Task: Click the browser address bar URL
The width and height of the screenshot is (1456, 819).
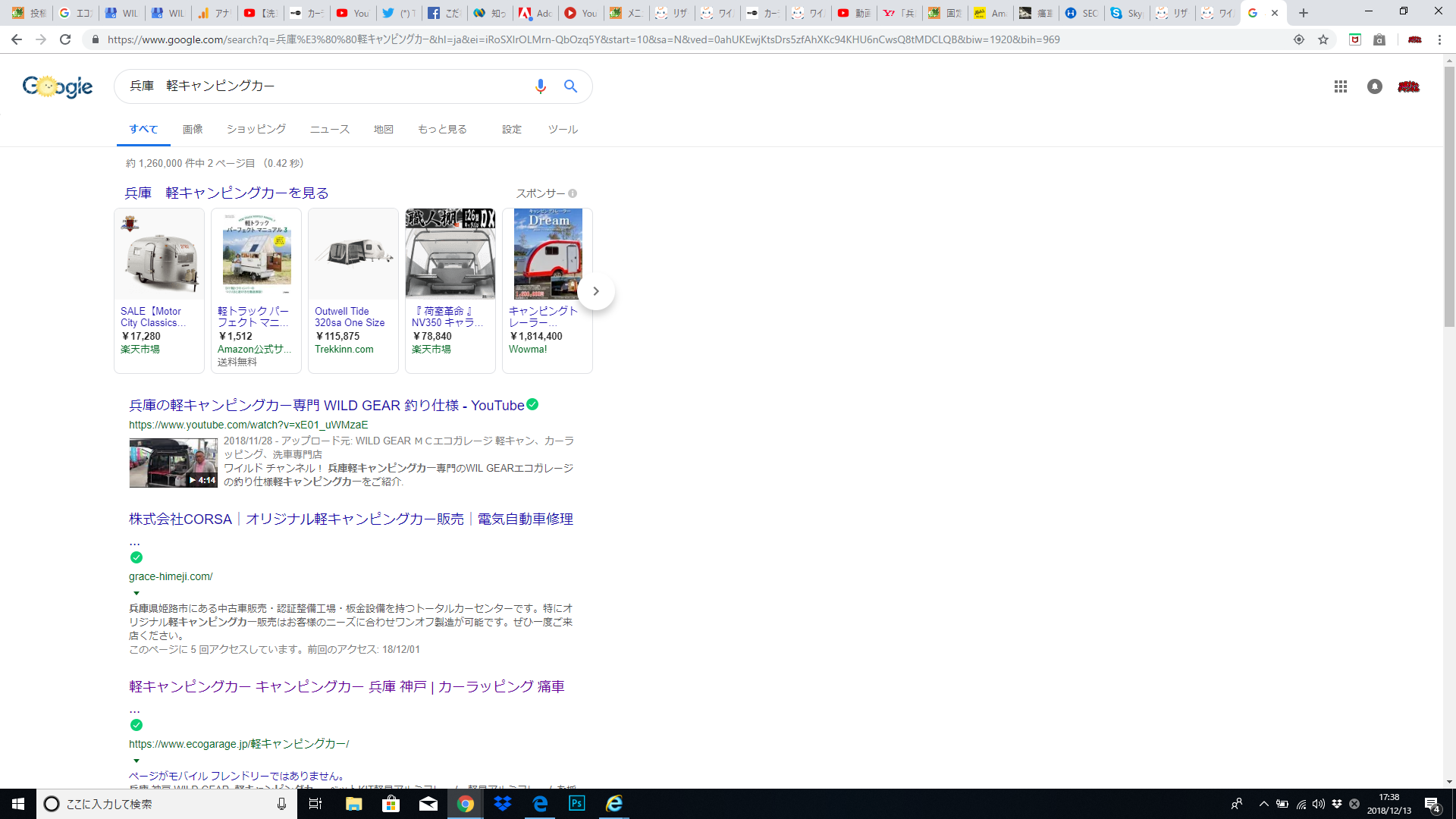Action: click(x=584, y=39)
